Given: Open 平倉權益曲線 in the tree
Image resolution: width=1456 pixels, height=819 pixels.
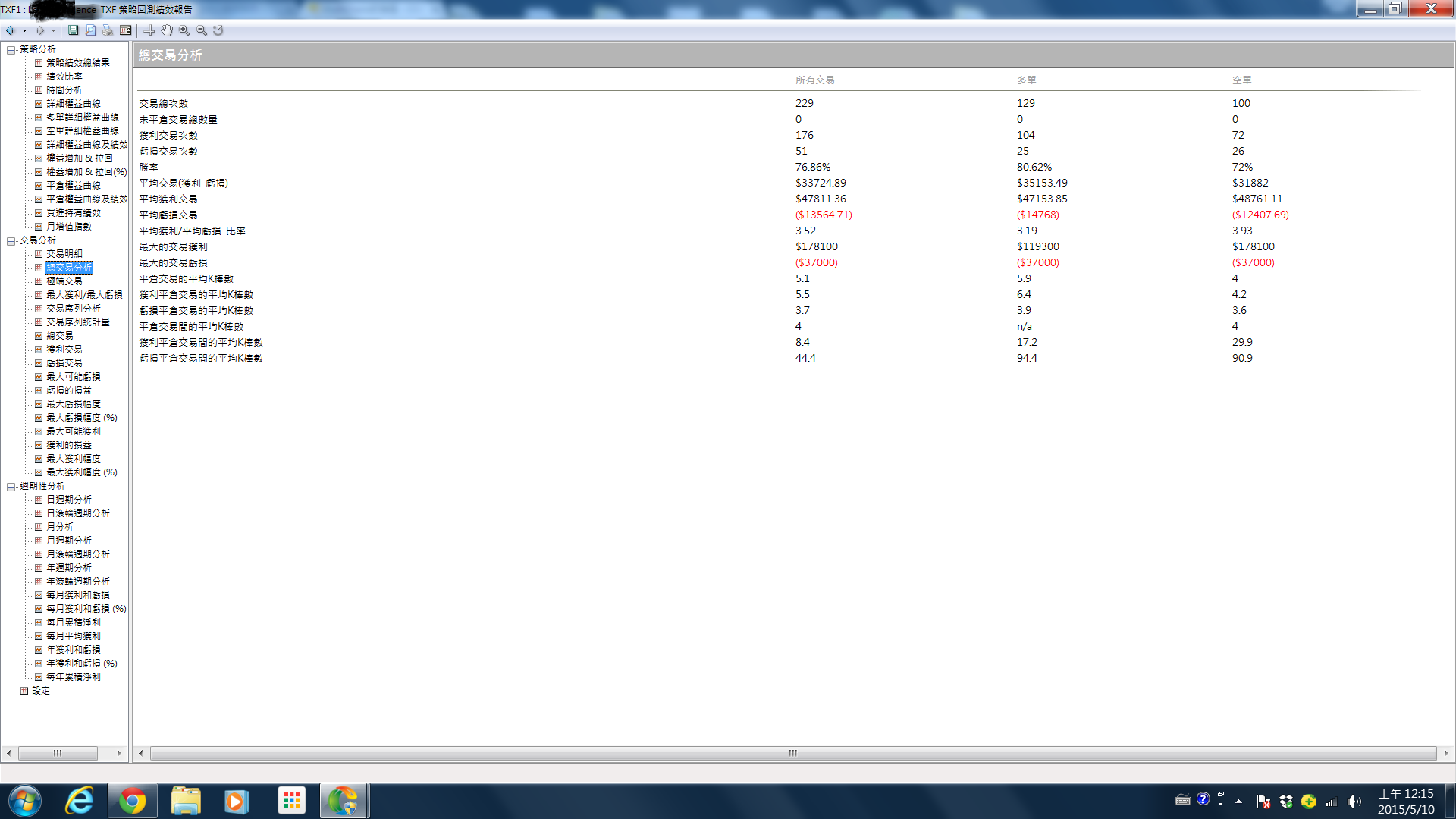Looking at the screenshot, I should [73, 186].
